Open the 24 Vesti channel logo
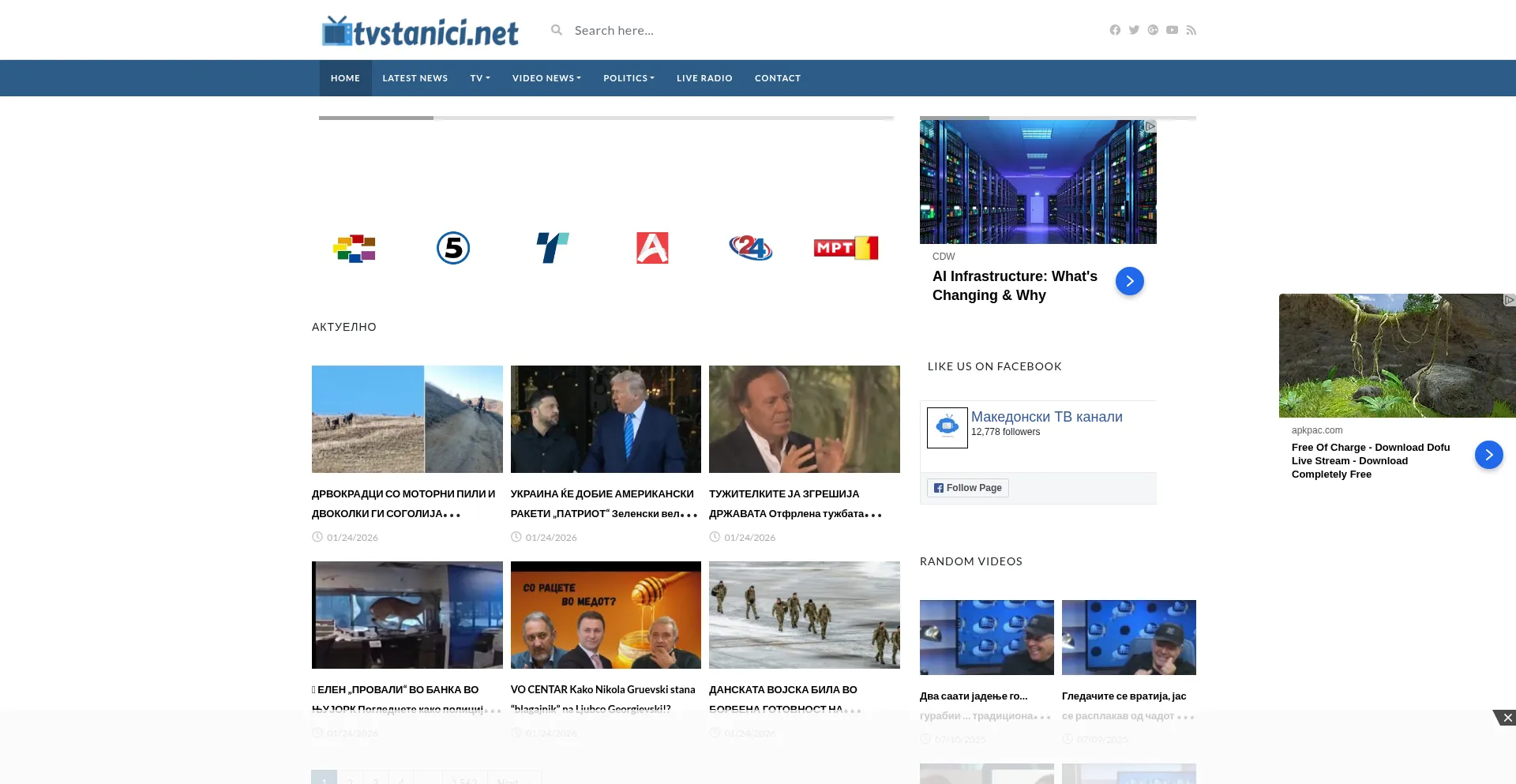 click(751, 248)
